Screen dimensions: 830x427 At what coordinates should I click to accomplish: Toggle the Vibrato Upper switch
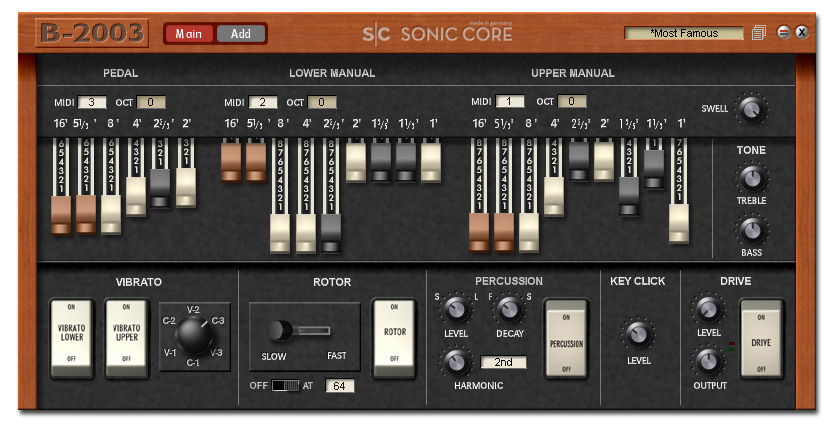click(x=127, y=338)
